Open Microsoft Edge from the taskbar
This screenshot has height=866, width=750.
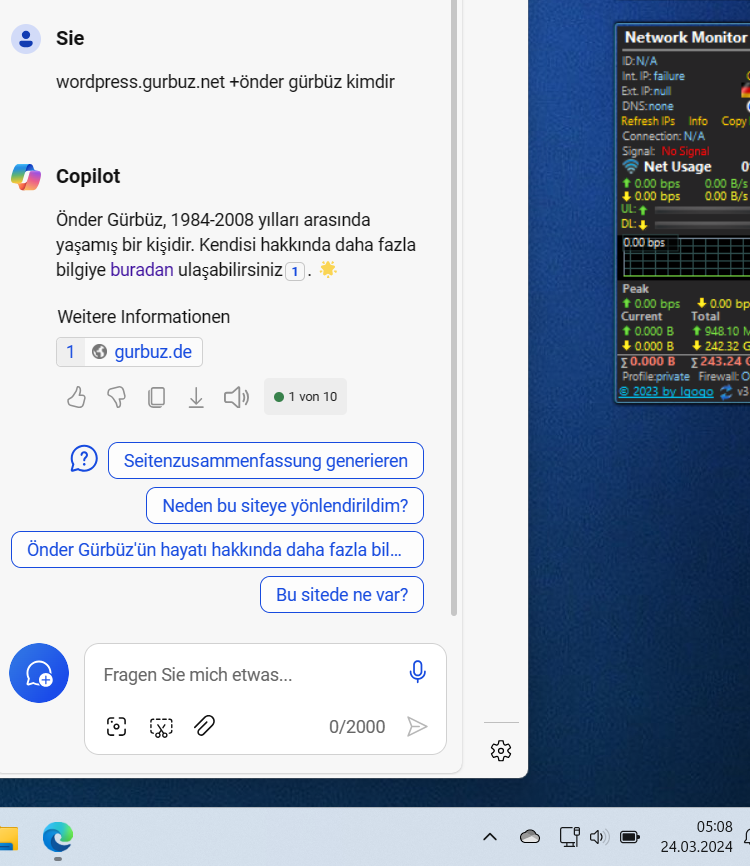(58, 837)
